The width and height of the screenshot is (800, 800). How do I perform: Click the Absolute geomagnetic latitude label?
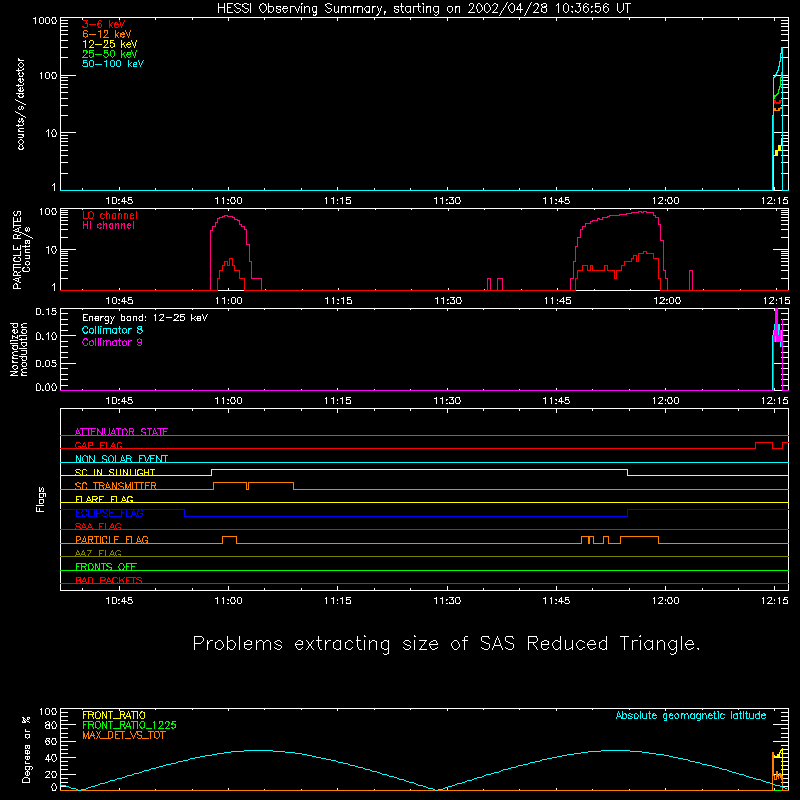coord(691,715)
